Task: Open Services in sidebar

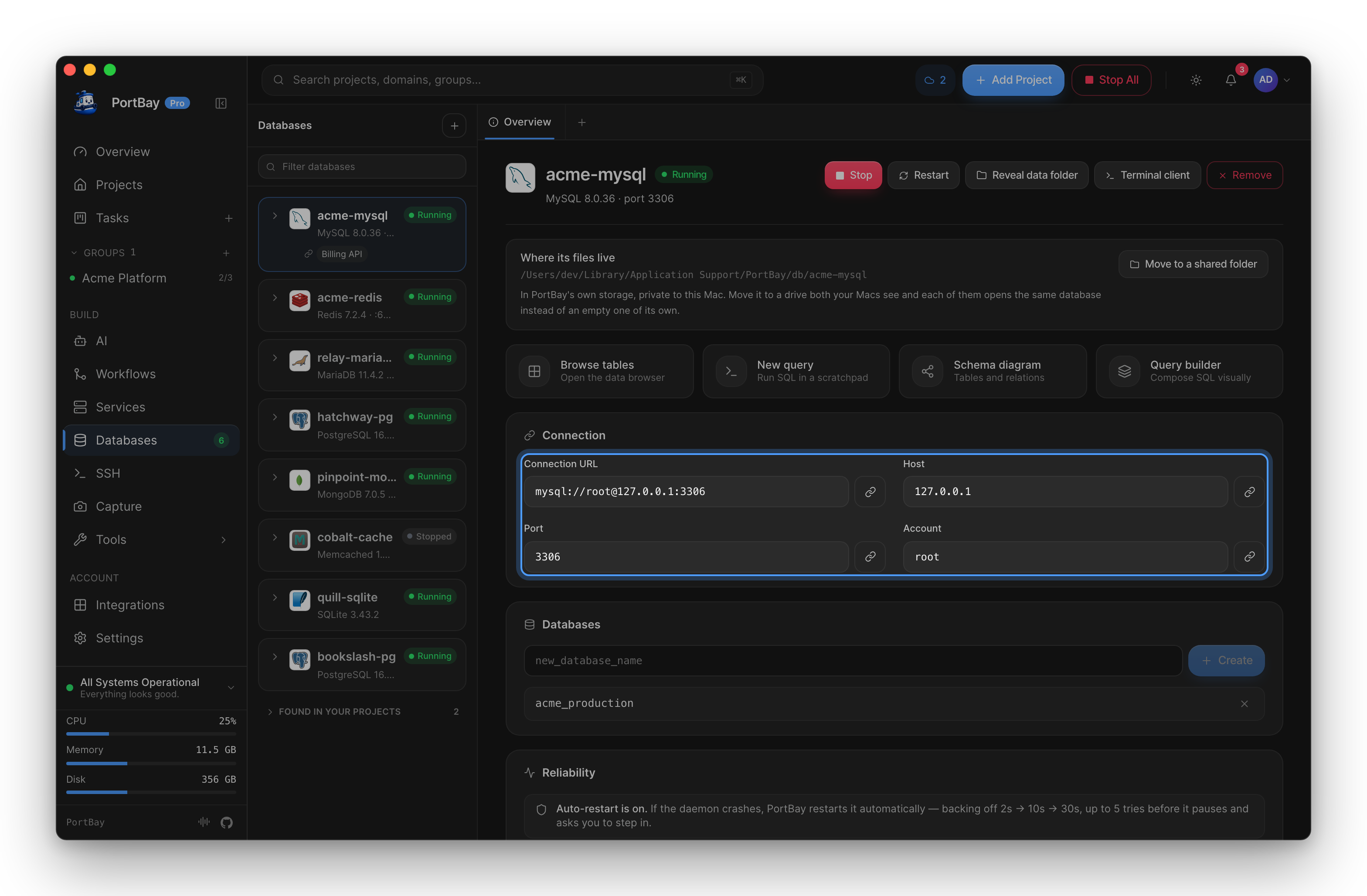Action: click(x=151, y=407)
